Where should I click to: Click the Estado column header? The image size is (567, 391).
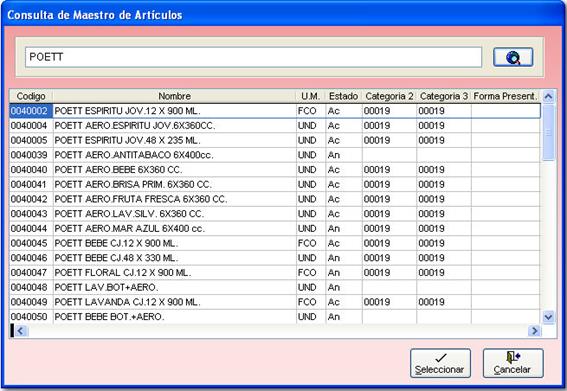click(344, 96)
